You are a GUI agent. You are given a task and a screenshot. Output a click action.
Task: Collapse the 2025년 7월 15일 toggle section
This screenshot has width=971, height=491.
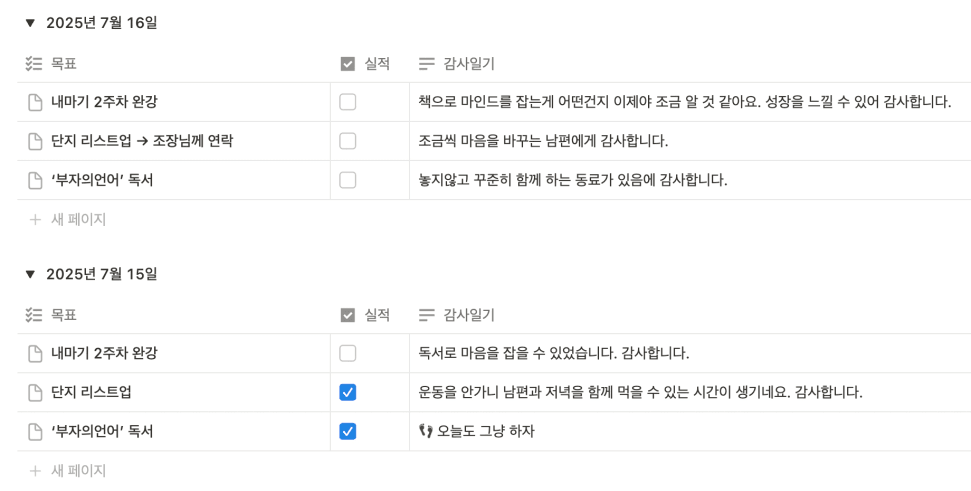coord(30,274)
